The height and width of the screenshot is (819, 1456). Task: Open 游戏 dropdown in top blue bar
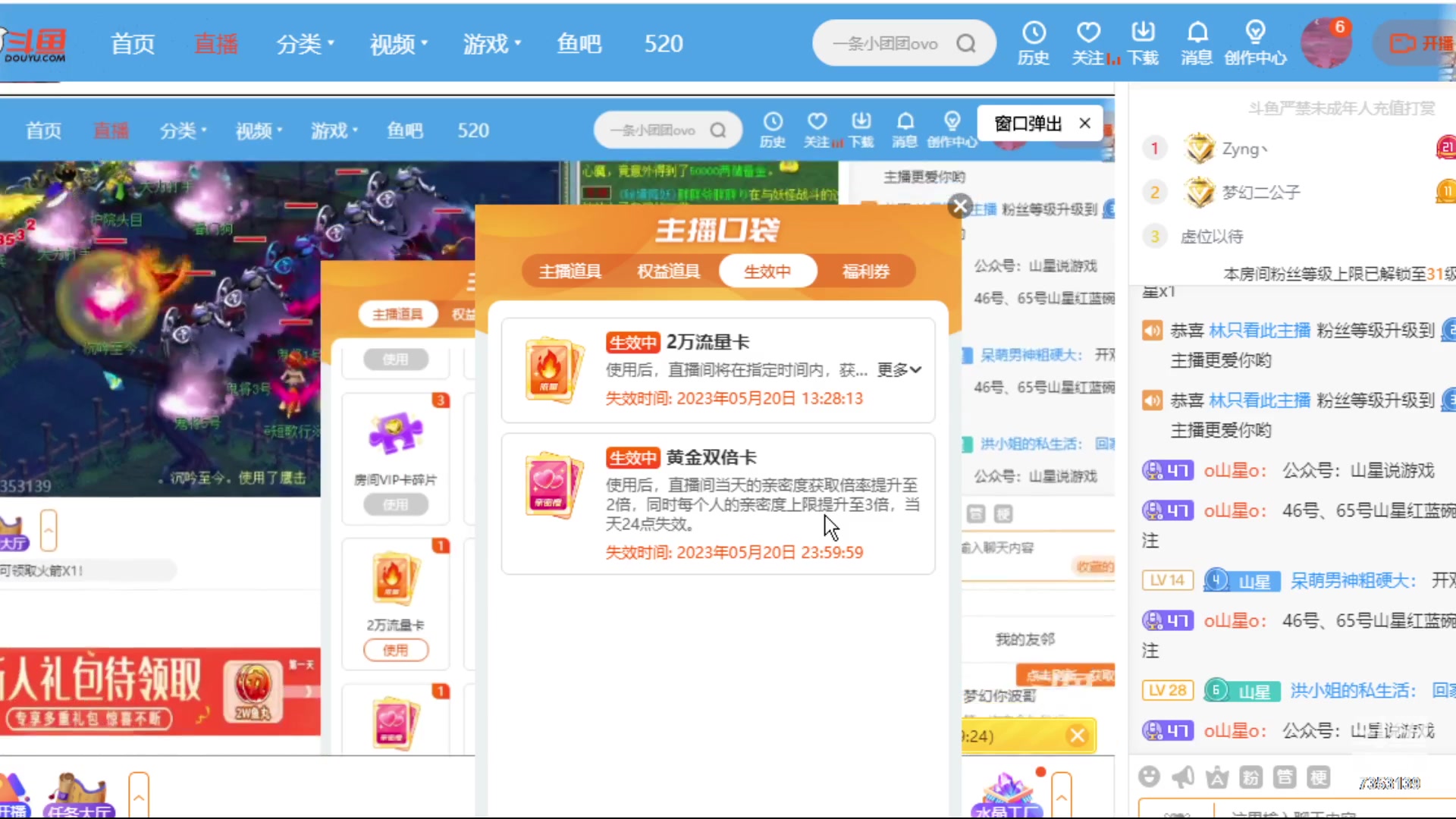tap(492, 44)
